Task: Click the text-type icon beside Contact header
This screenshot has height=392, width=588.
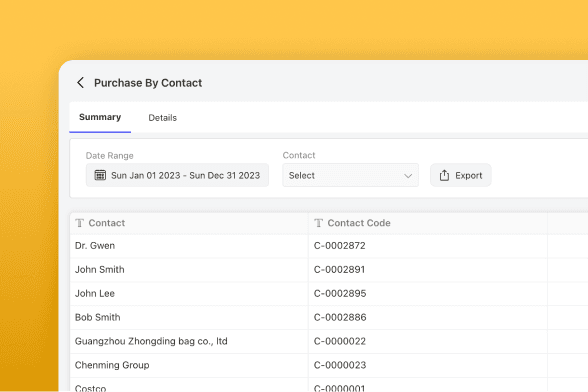Action: [80, 223]
